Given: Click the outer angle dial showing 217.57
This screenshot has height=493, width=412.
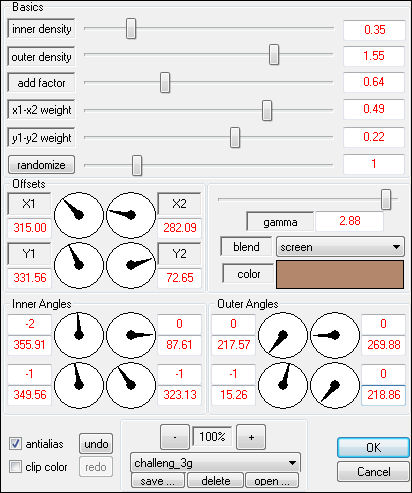Looking at the screenshot, I should point(283,335).
